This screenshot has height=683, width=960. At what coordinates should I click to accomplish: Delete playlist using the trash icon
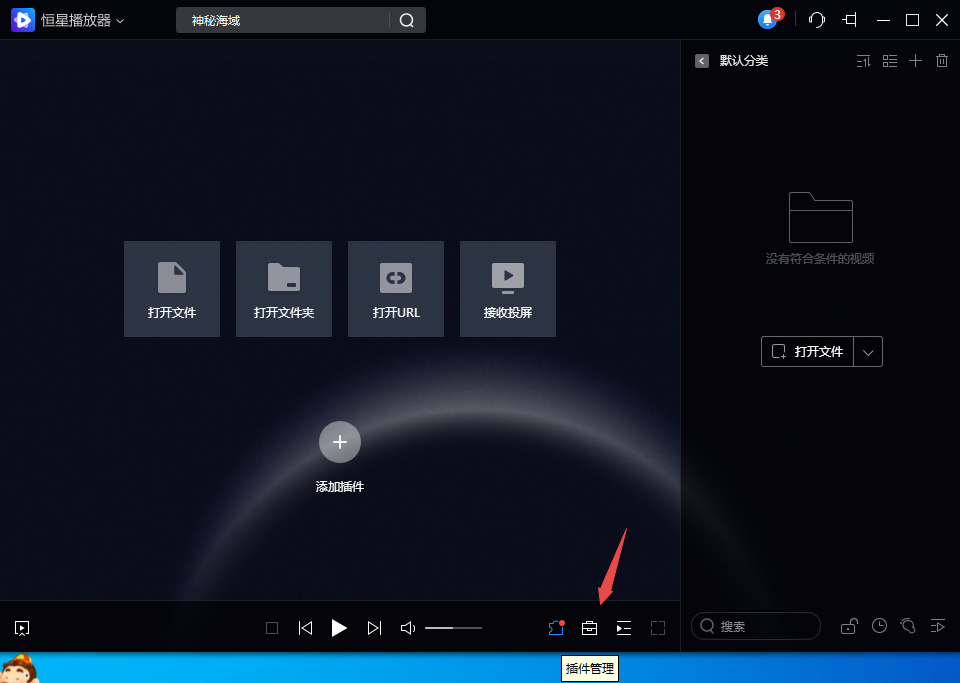pos(941,61)
